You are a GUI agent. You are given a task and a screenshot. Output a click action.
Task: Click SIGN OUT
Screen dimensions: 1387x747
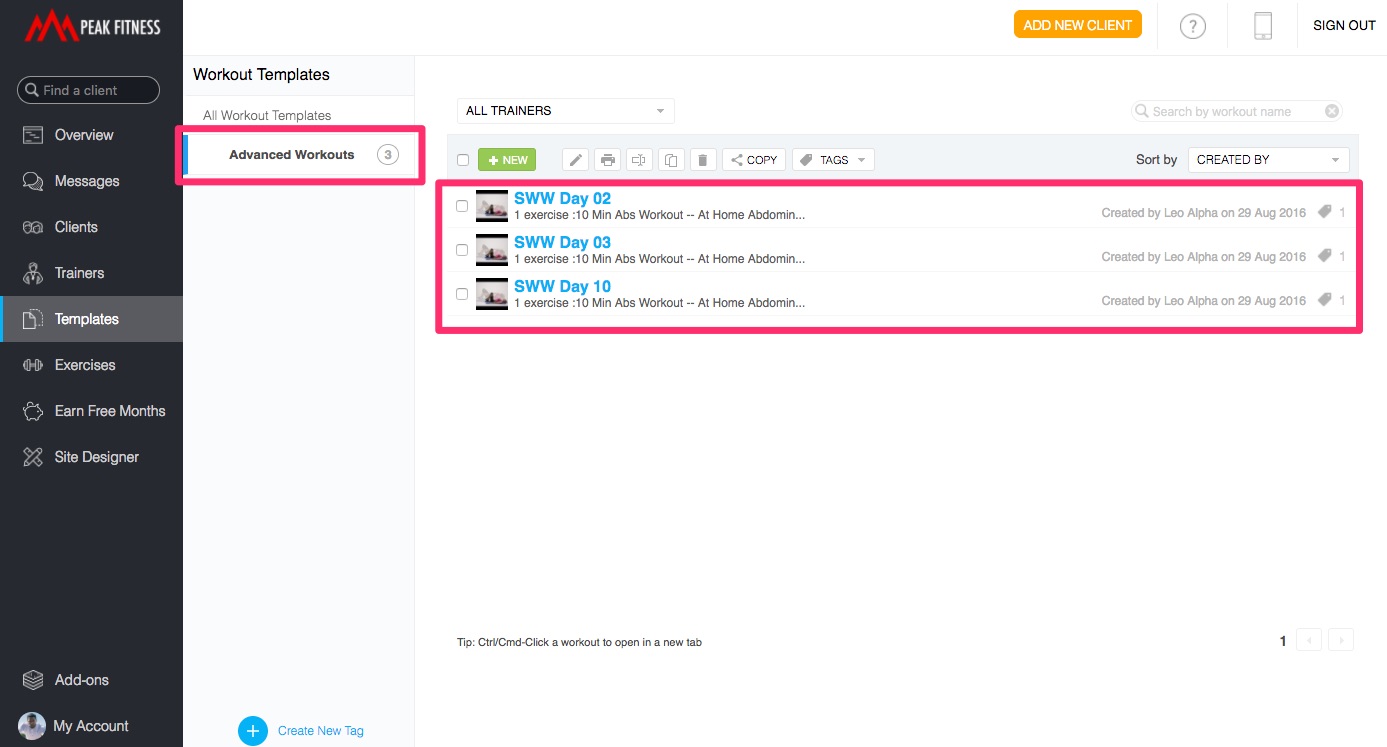click(x=1344, y=26)
